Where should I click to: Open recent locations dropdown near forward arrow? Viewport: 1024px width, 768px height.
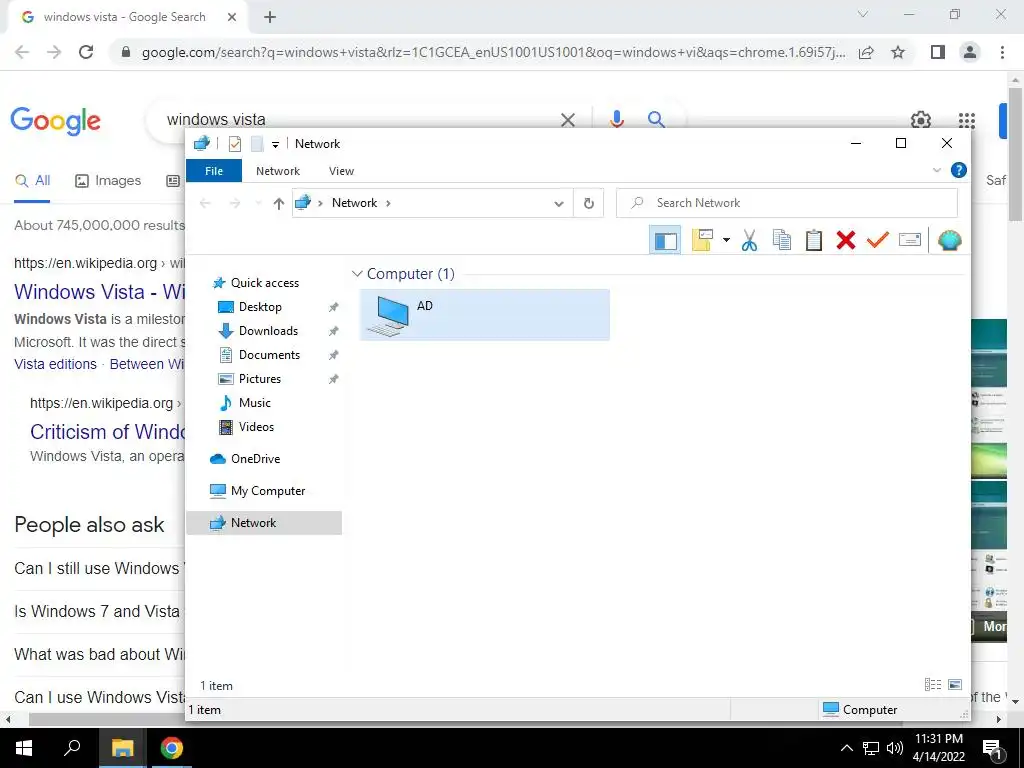pyautogui.click(x=258, y=203)
